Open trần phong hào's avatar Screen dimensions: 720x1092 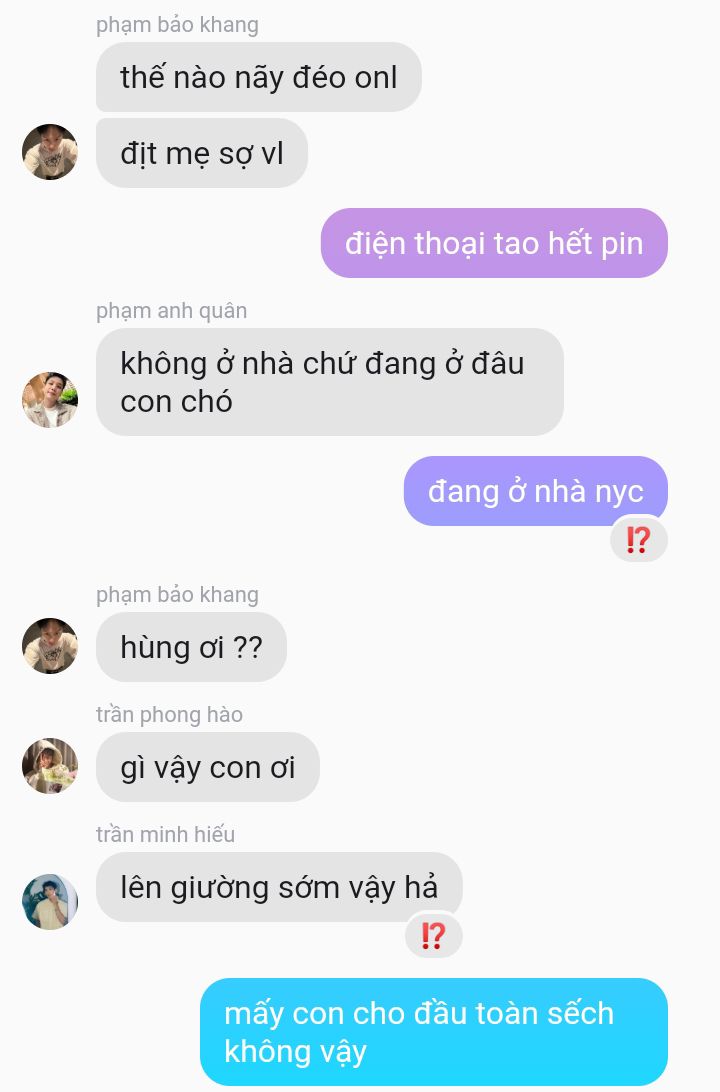point(50,765)
